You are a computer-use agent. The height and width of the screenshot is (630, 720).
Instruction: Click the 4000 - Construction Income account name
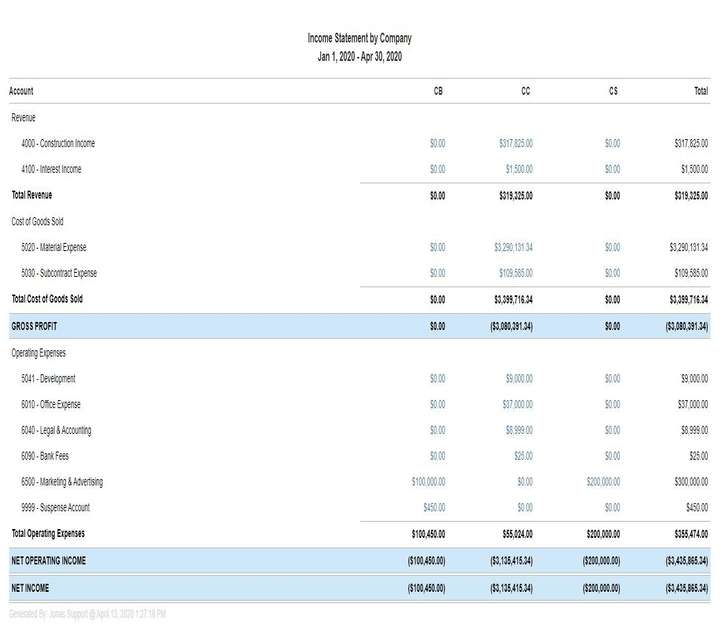click(58, 144)
